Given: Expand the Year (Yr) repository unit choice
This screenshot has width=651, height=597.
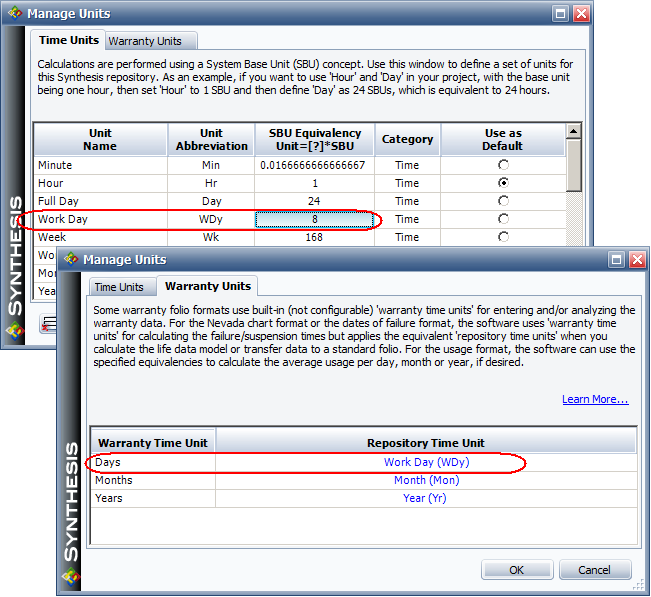Looking at the screenshot, I should point(426,498).
